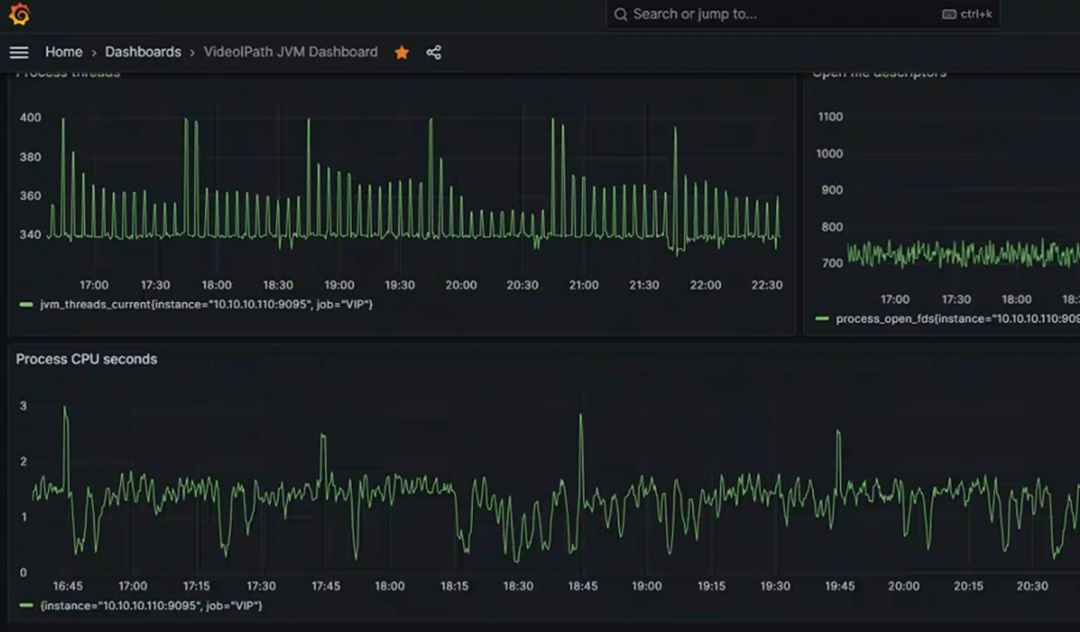Click the search magnifier icon

click(x=621, y=14)
